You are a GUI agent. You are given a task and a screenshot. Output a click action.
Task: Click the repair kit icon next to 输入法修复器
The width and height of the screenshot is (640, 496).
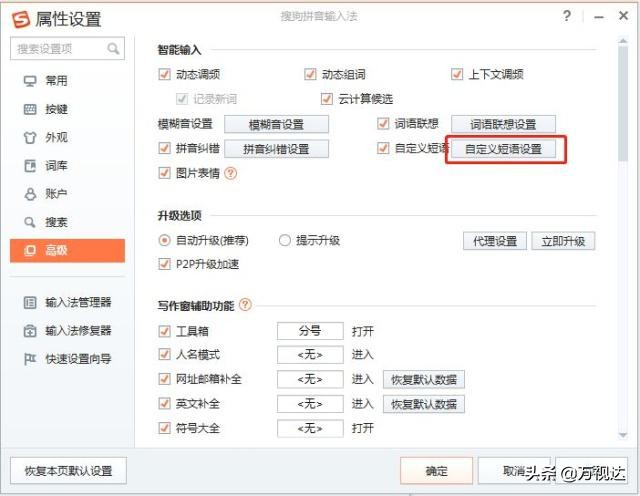point(30,331)
